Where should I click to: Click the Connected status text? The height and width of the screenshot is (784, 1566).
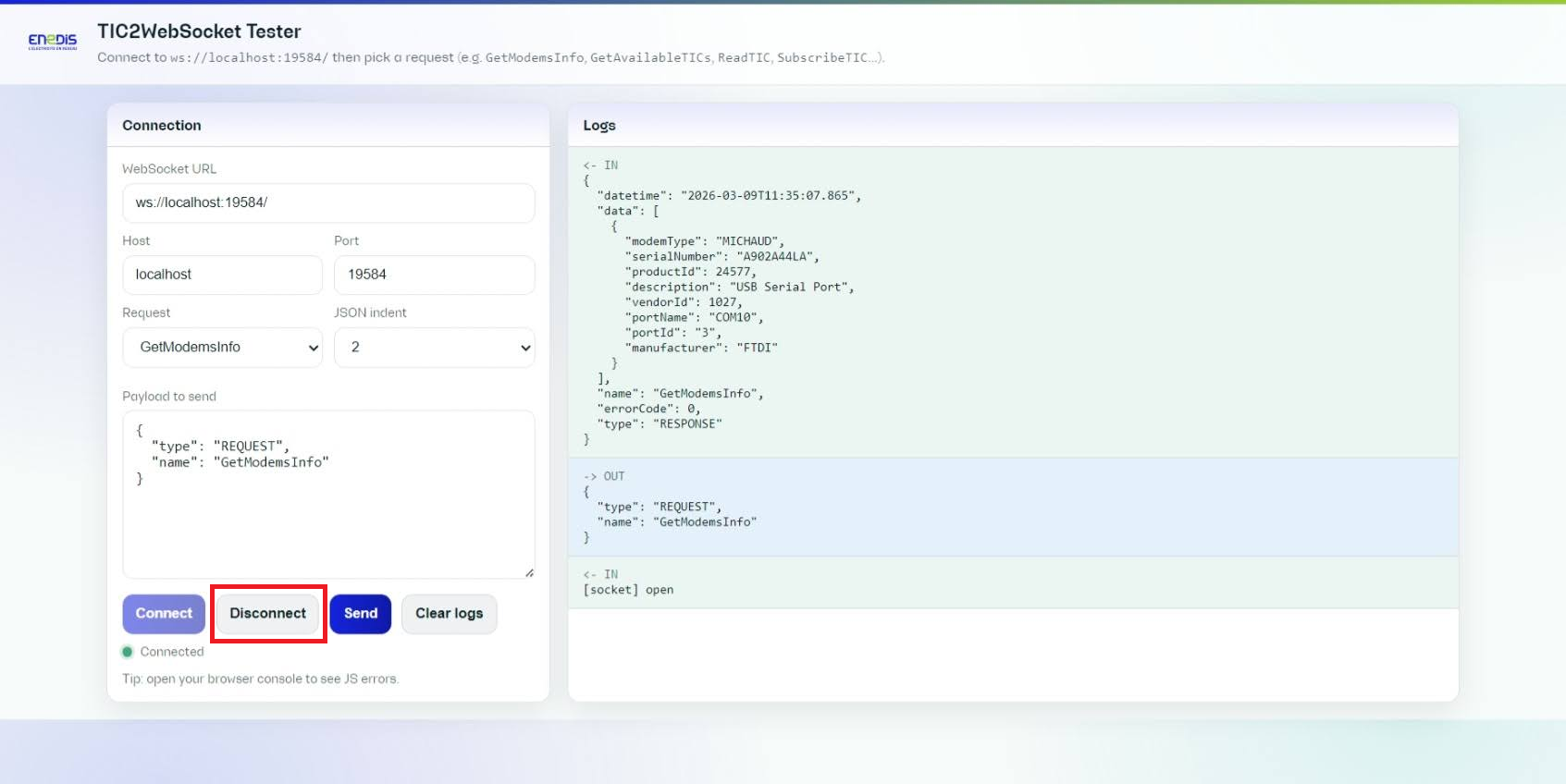[172, 652]
